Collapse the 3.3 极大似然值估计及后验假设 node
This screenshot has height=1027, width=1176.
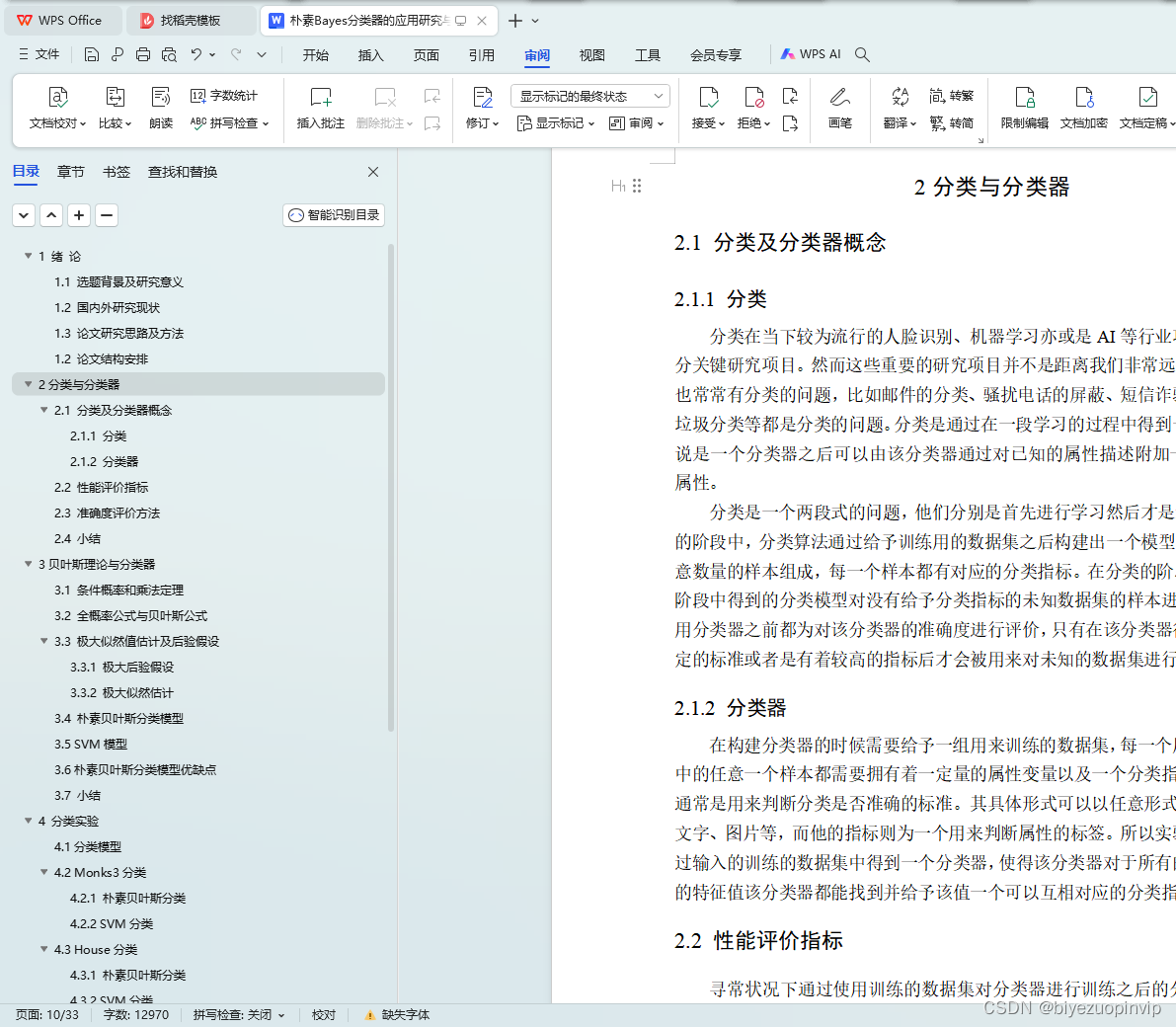point(43,641)
